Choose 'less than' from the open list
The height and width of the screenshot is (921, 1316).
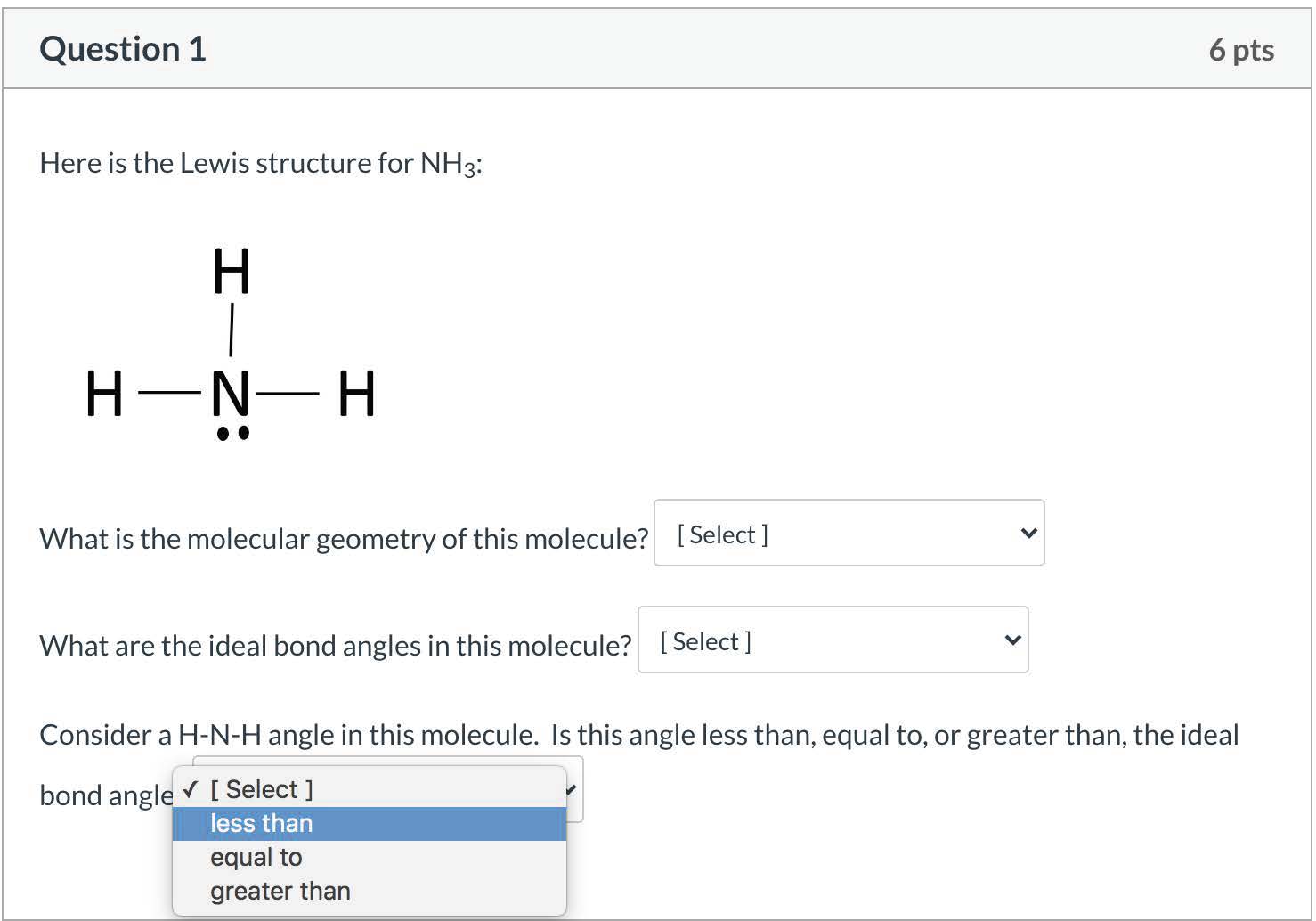pyautogui.click(x=262, y=824)
